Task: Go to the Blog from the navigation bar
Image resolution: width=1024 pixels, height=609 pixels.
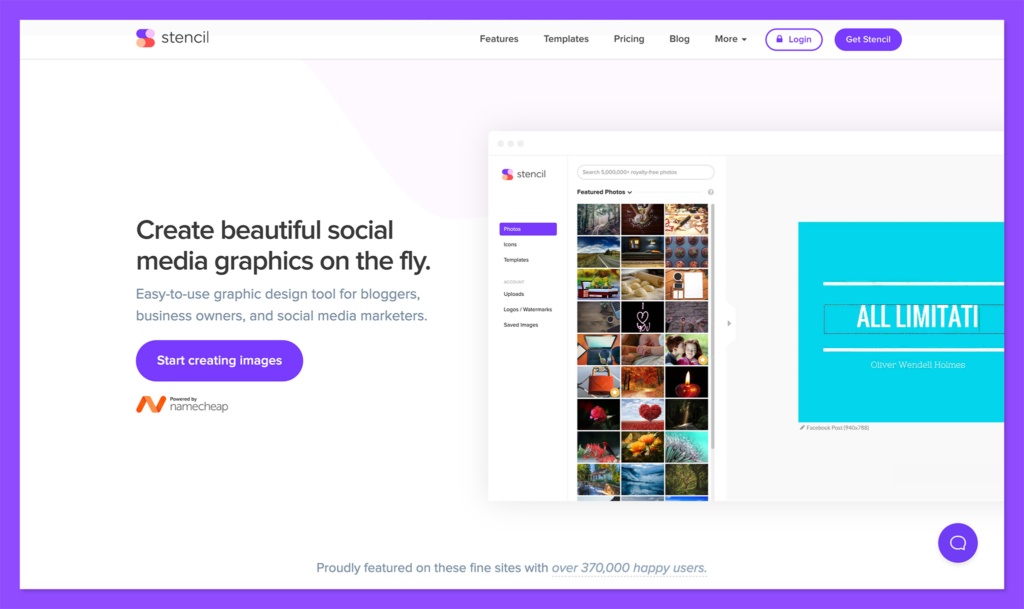Action: (679, 39)
